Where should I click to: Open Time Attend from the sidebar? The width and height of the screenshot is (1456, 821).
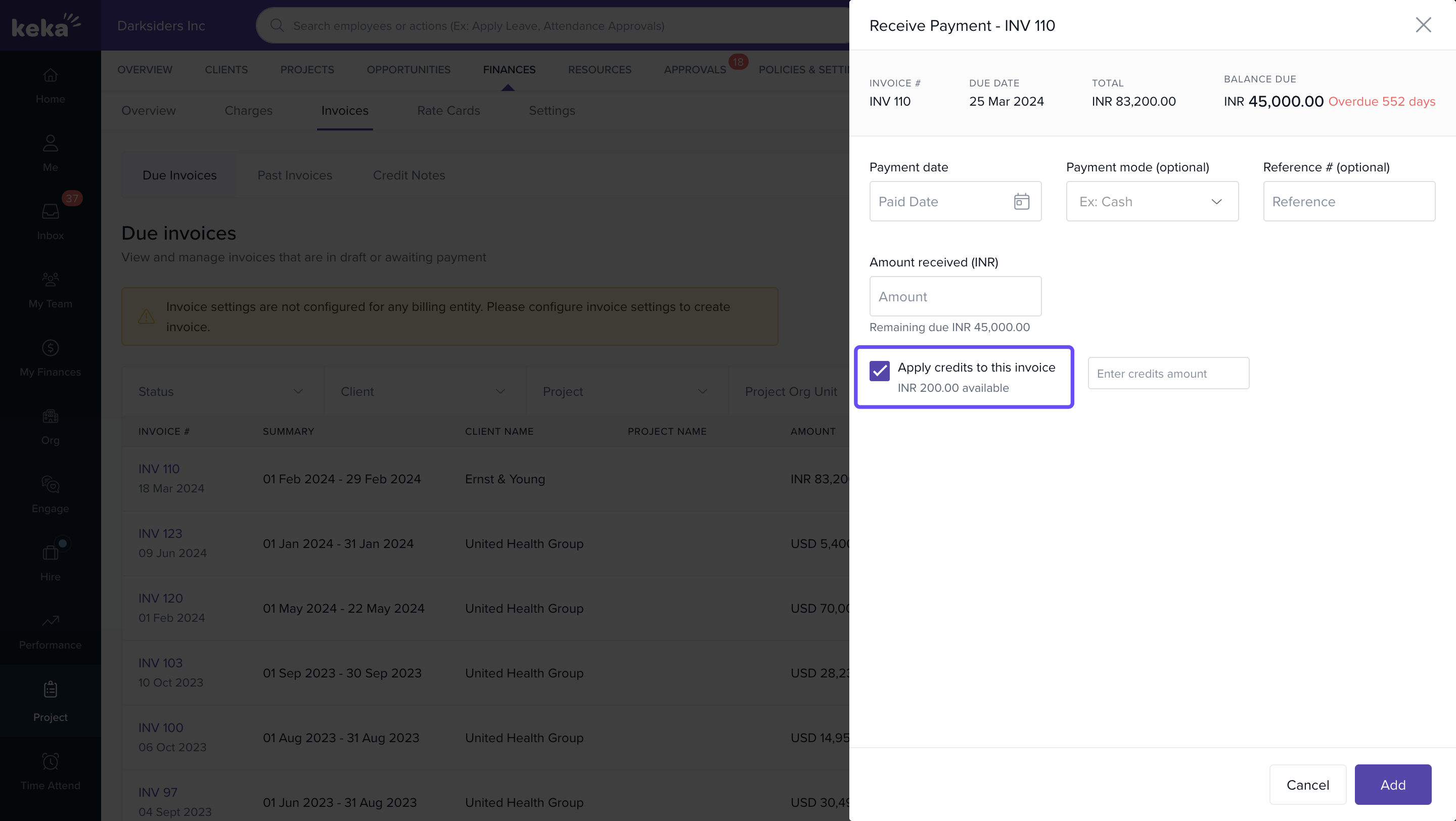click(x=51, y=762)
